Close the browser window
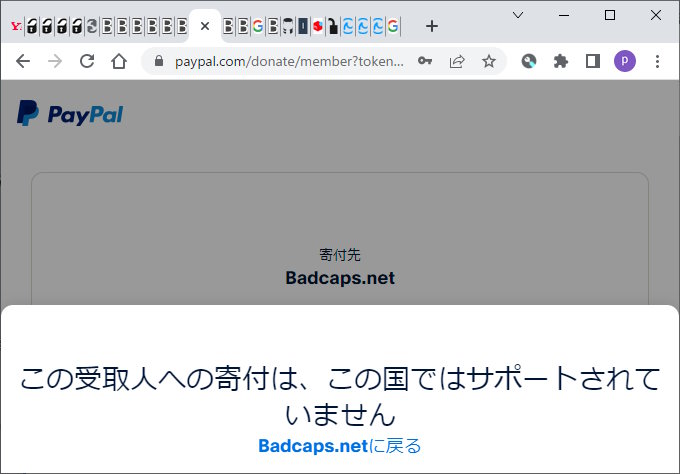The image size is (680, 474). pos(656,15)
